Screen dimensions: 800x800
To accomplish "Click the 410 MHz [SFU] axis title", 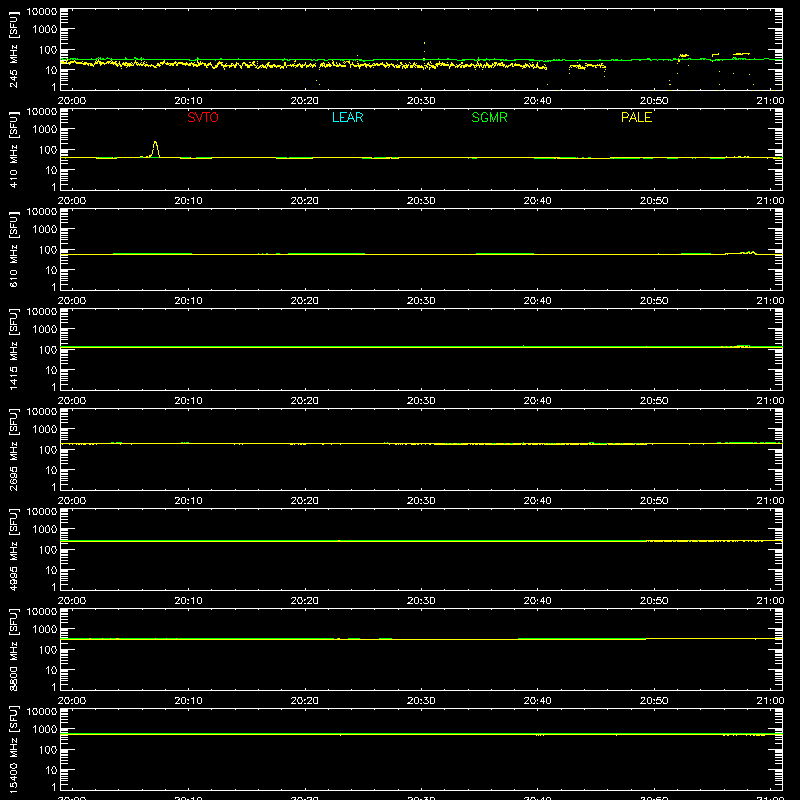I will 13,149.
